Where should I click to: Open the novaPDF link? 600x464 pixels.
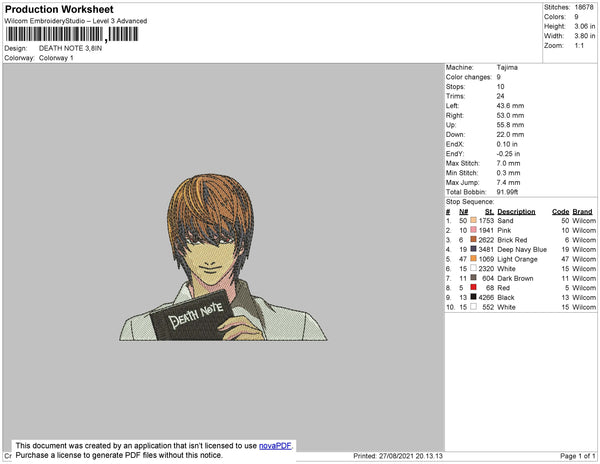point(275,446)
